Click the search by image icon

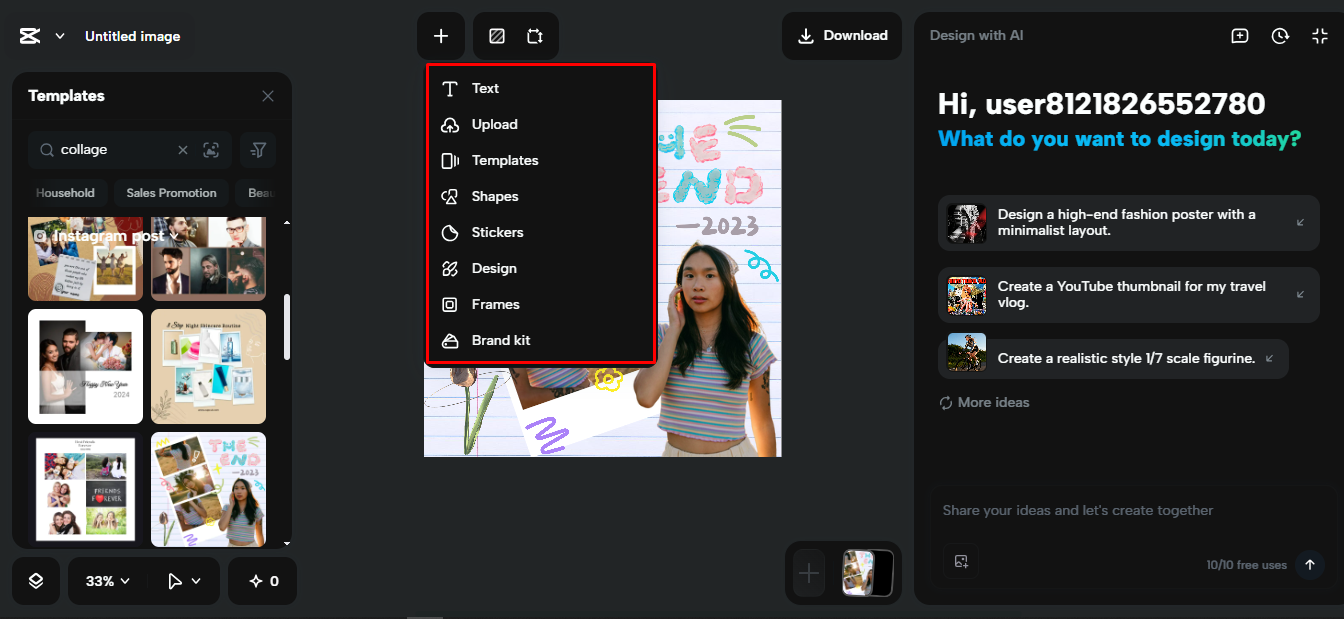click(211, 149)
